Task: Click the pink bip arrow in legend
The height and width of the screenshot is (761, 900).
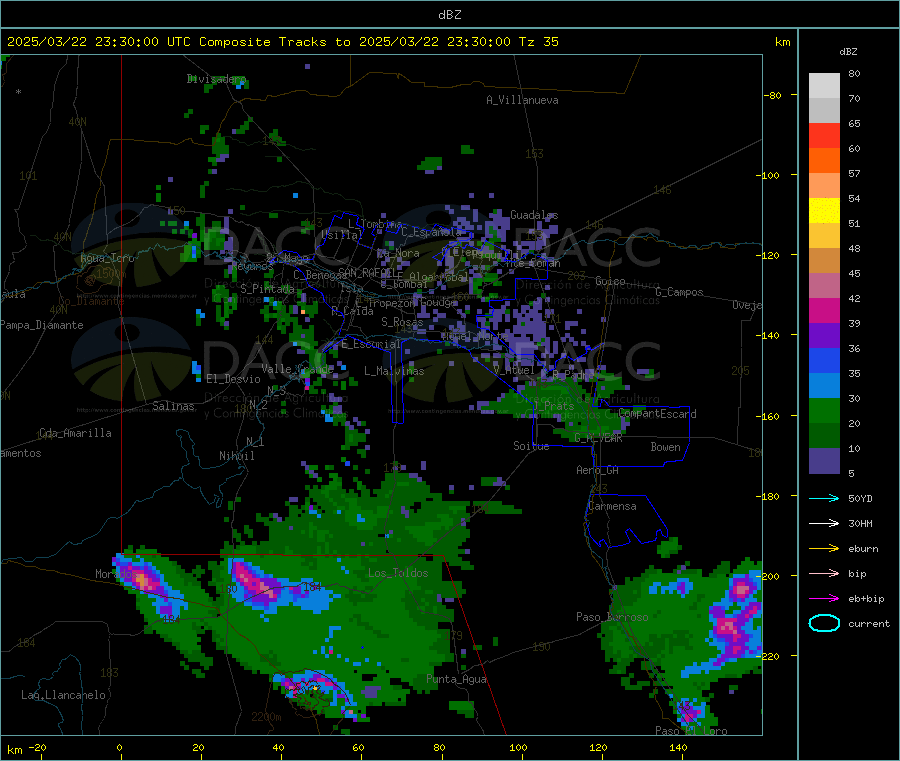Action: (x=824, y=573)
